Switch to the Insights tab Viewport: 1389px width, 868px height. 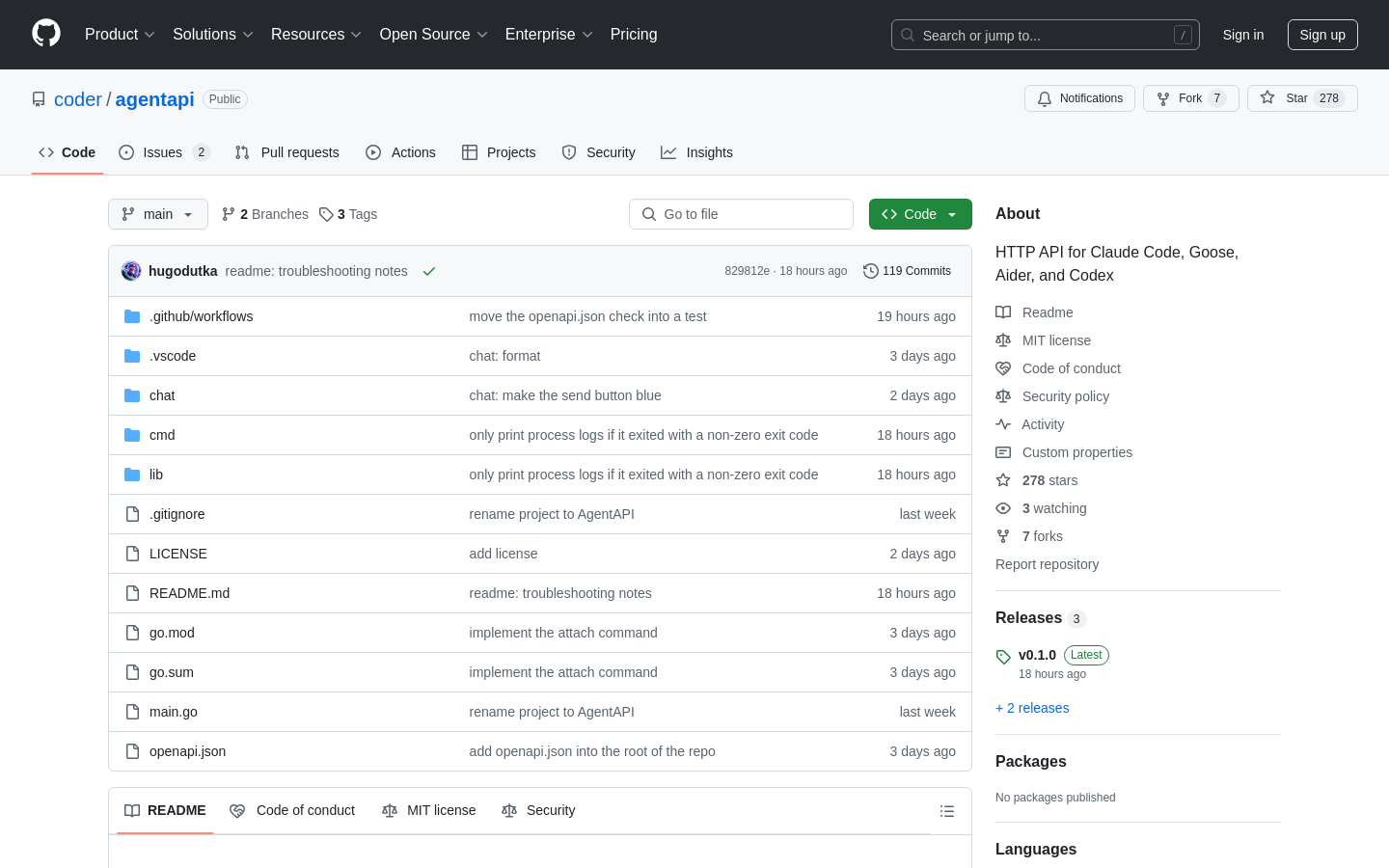pos(696,152)
